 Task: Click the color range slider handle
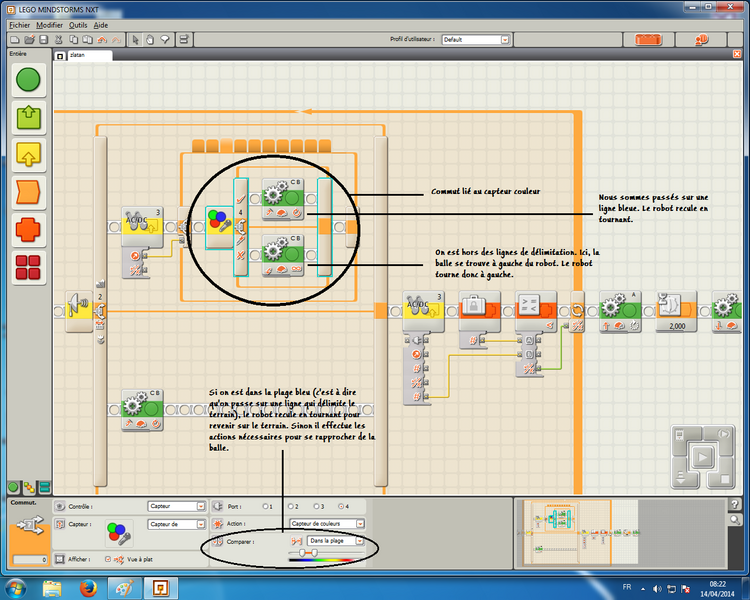pos(303,552)
